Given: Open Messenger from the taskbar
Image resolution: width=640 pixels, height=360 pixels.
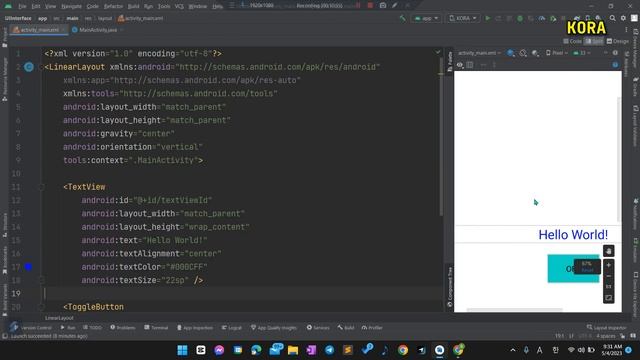Looking at the screenshot, I should [x=219, y=350].
